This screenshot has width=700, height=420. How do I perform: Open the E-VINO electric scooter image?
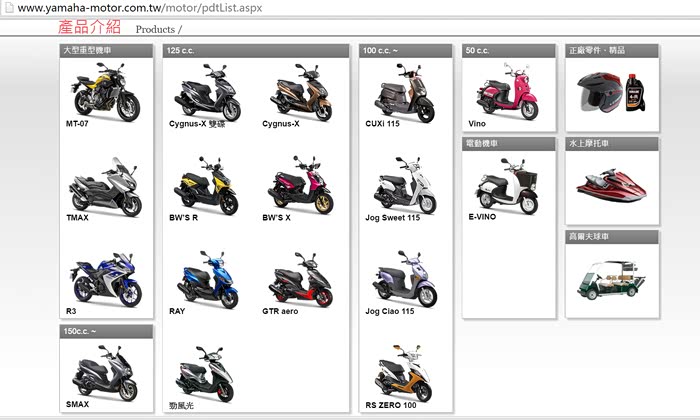point(507,186)
